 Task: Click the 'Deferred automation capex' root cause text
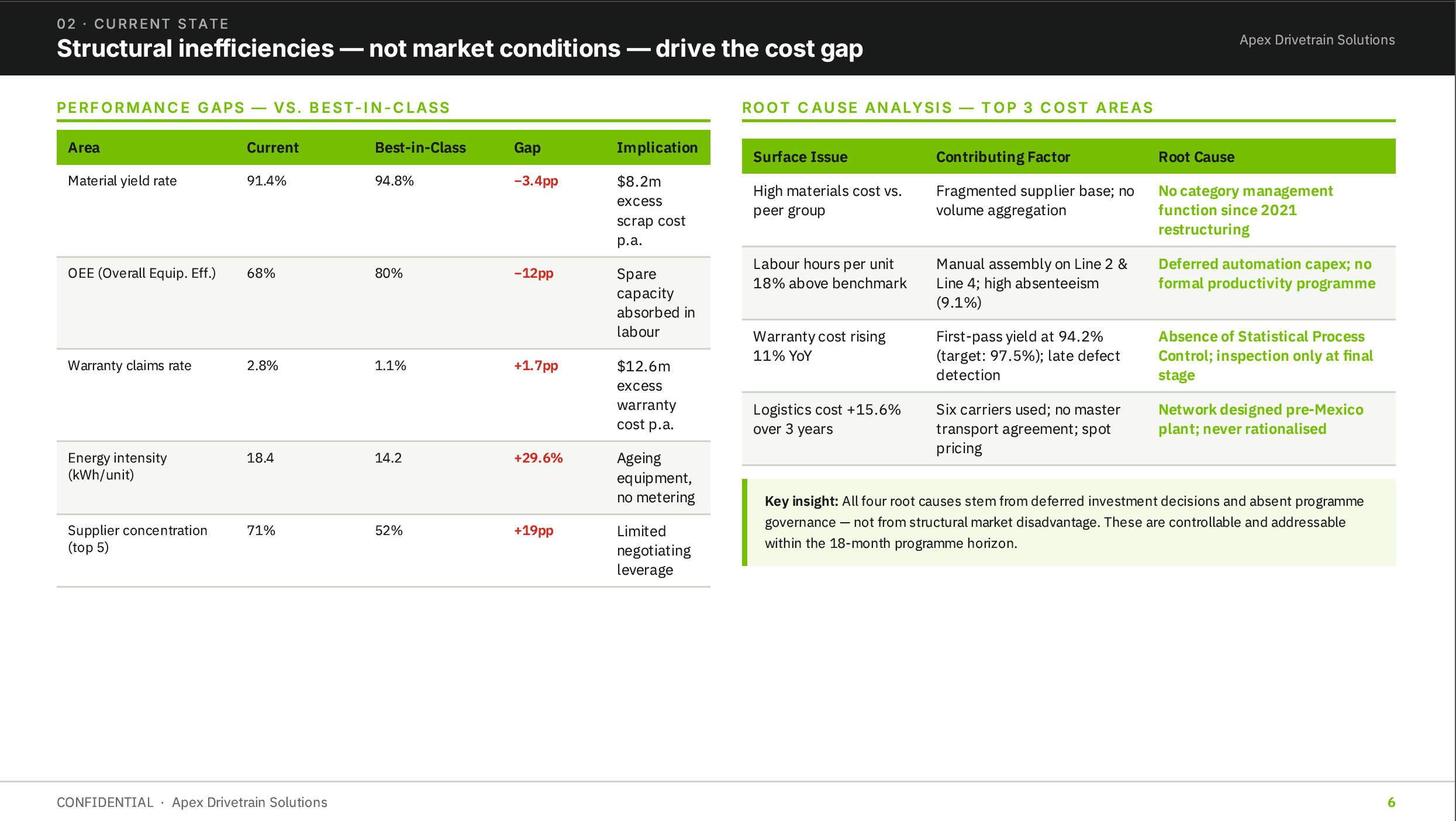click(x=1267, y=274)
